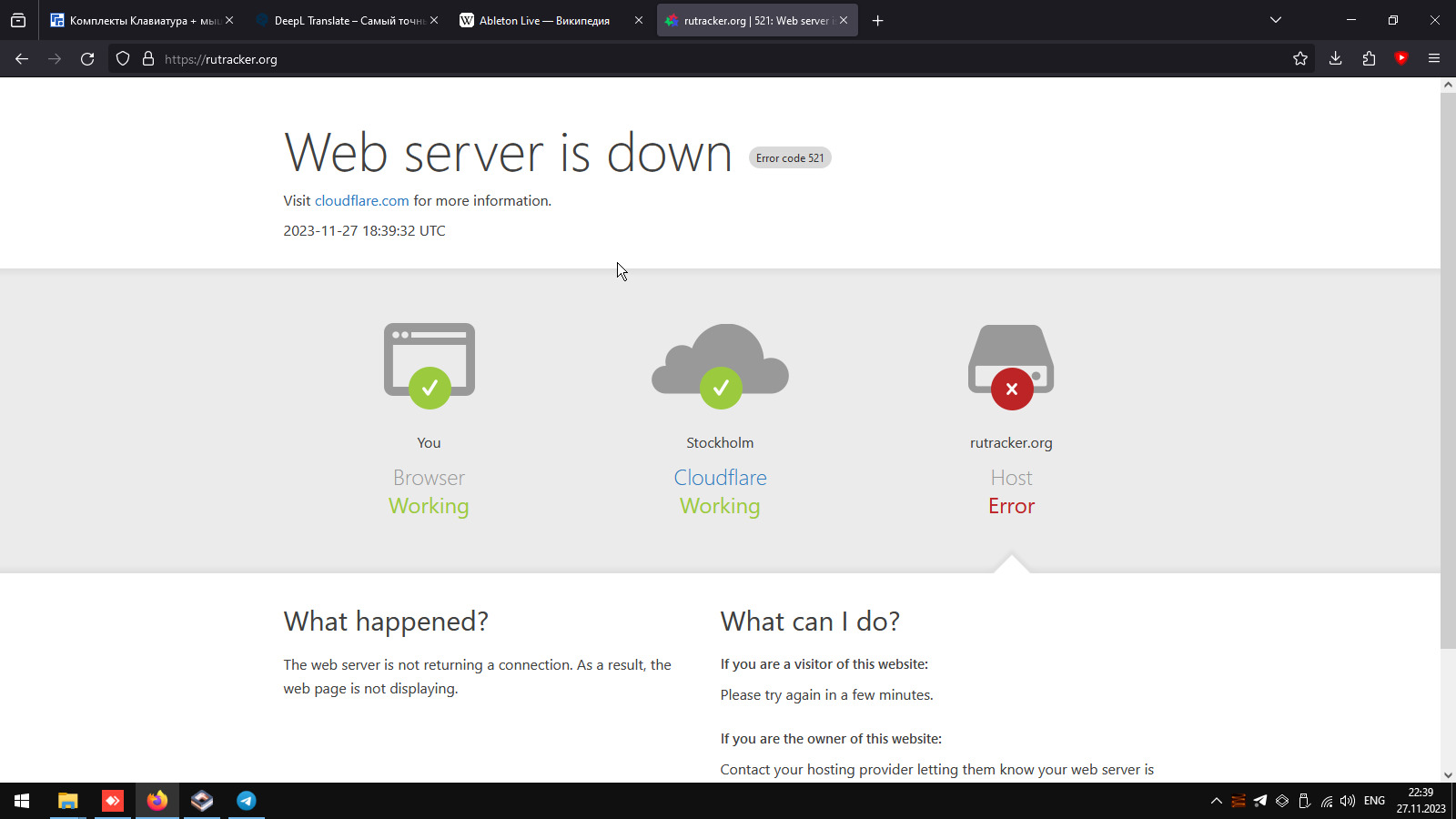Click the page's vertical scrollbar thumb
The height and width of the screenshot is (819, 1456).
[1448, 370]
